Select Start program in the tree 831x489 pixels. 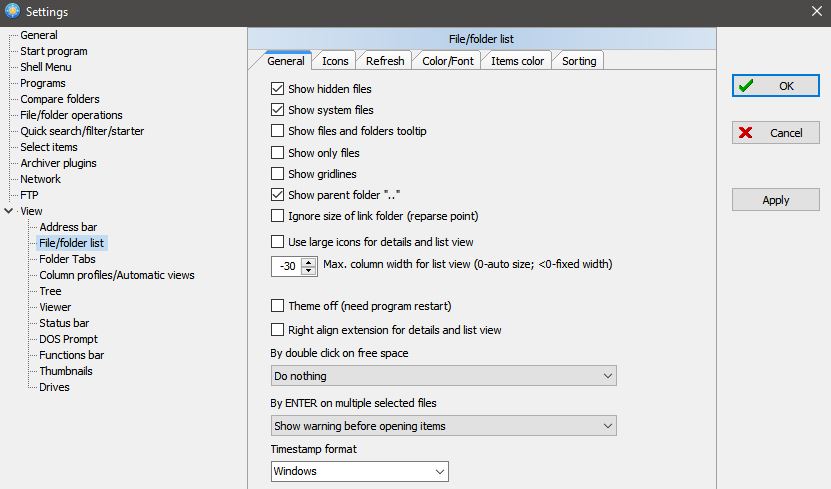(54, 51)
